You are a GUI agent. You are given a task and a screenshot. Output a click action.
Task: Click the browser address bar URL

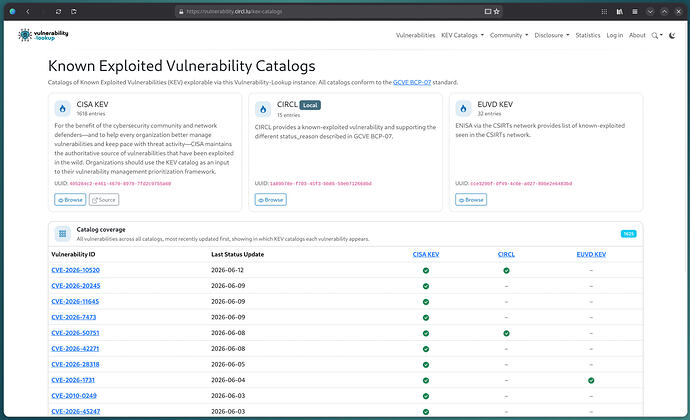[234, 11]
